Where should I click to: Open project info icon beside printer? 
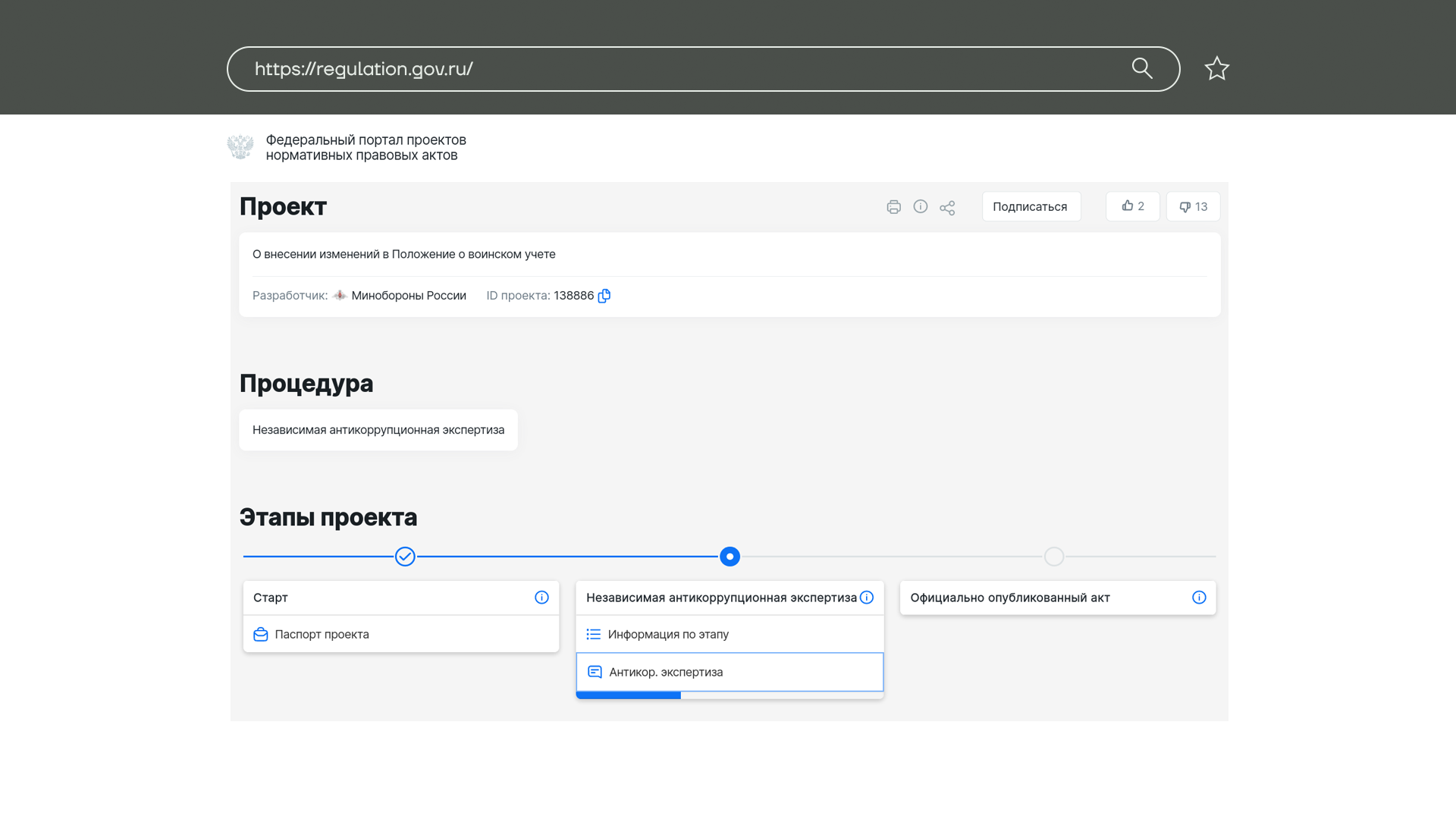920,206
